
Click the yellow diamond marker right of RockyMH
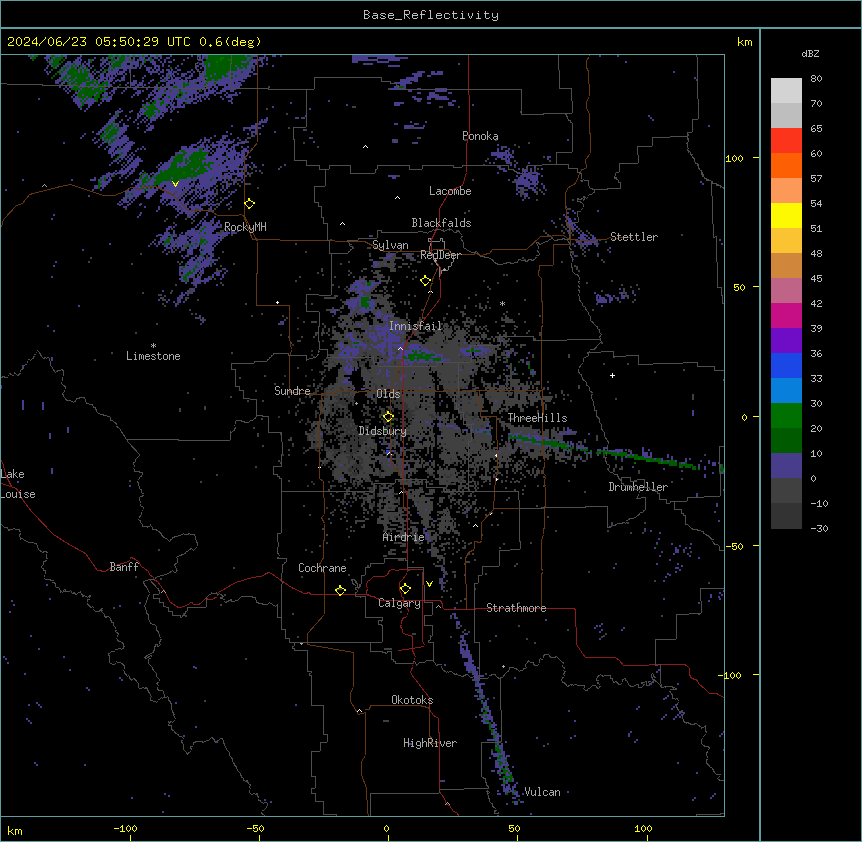(x=250, y=204)
